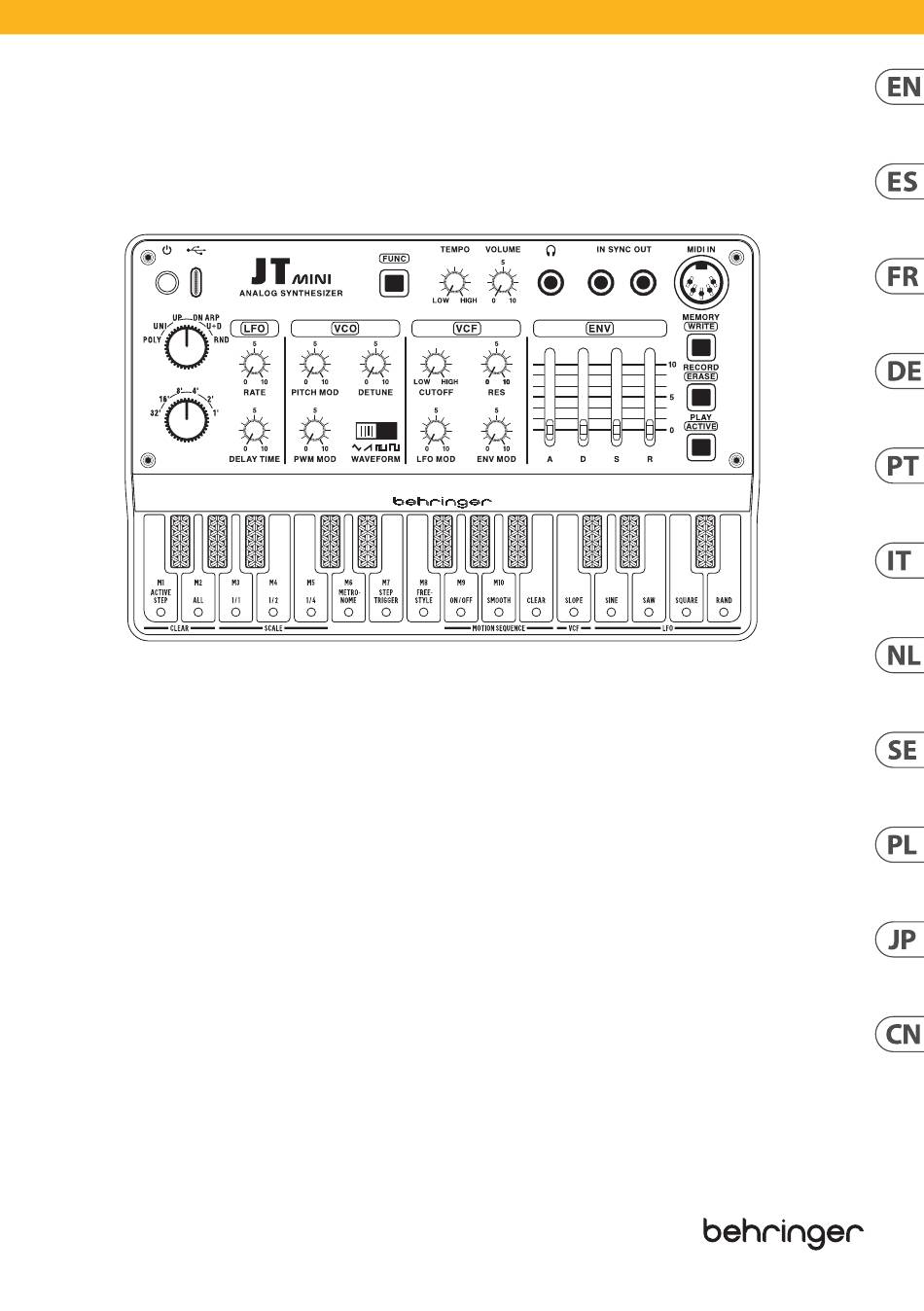This screenshot has height=1311, width=924.
Task: Select the DE language tab
Action: pyautogui.click(x=901, y=372)
